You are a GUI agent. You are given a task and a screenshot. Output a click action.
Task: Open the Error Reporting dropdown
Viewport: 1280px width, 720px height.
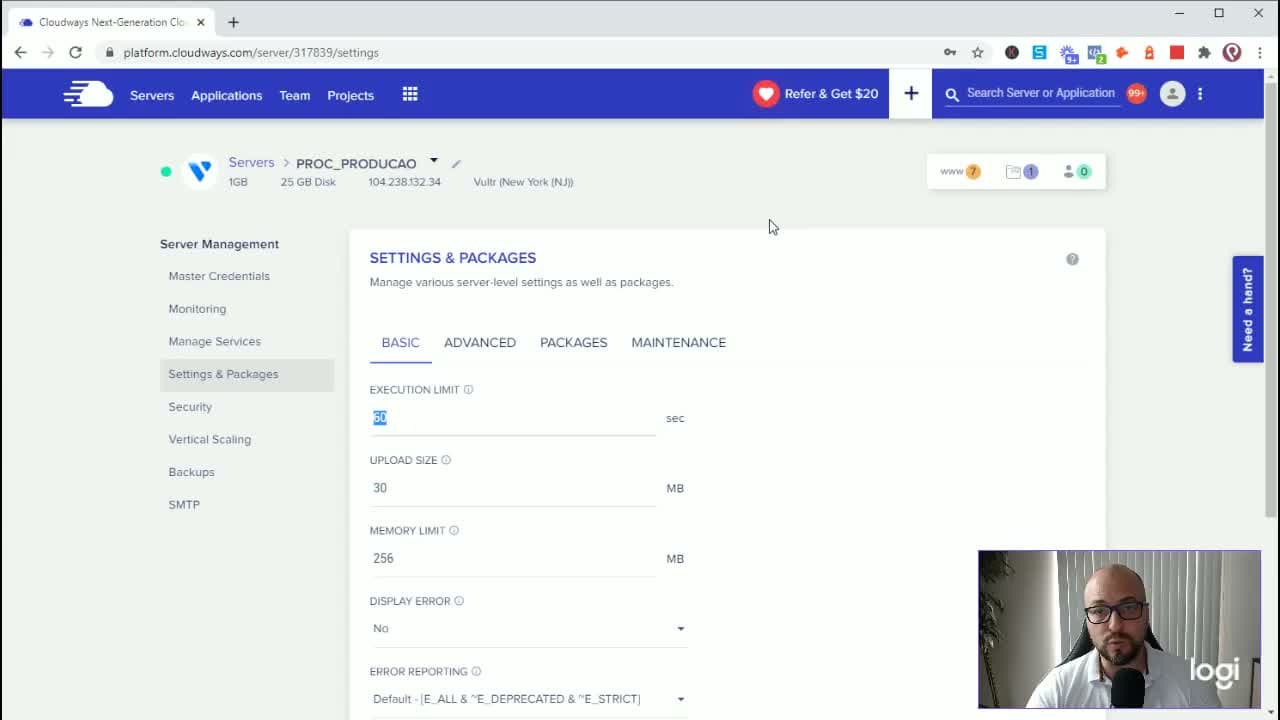(x=528, y=699)
